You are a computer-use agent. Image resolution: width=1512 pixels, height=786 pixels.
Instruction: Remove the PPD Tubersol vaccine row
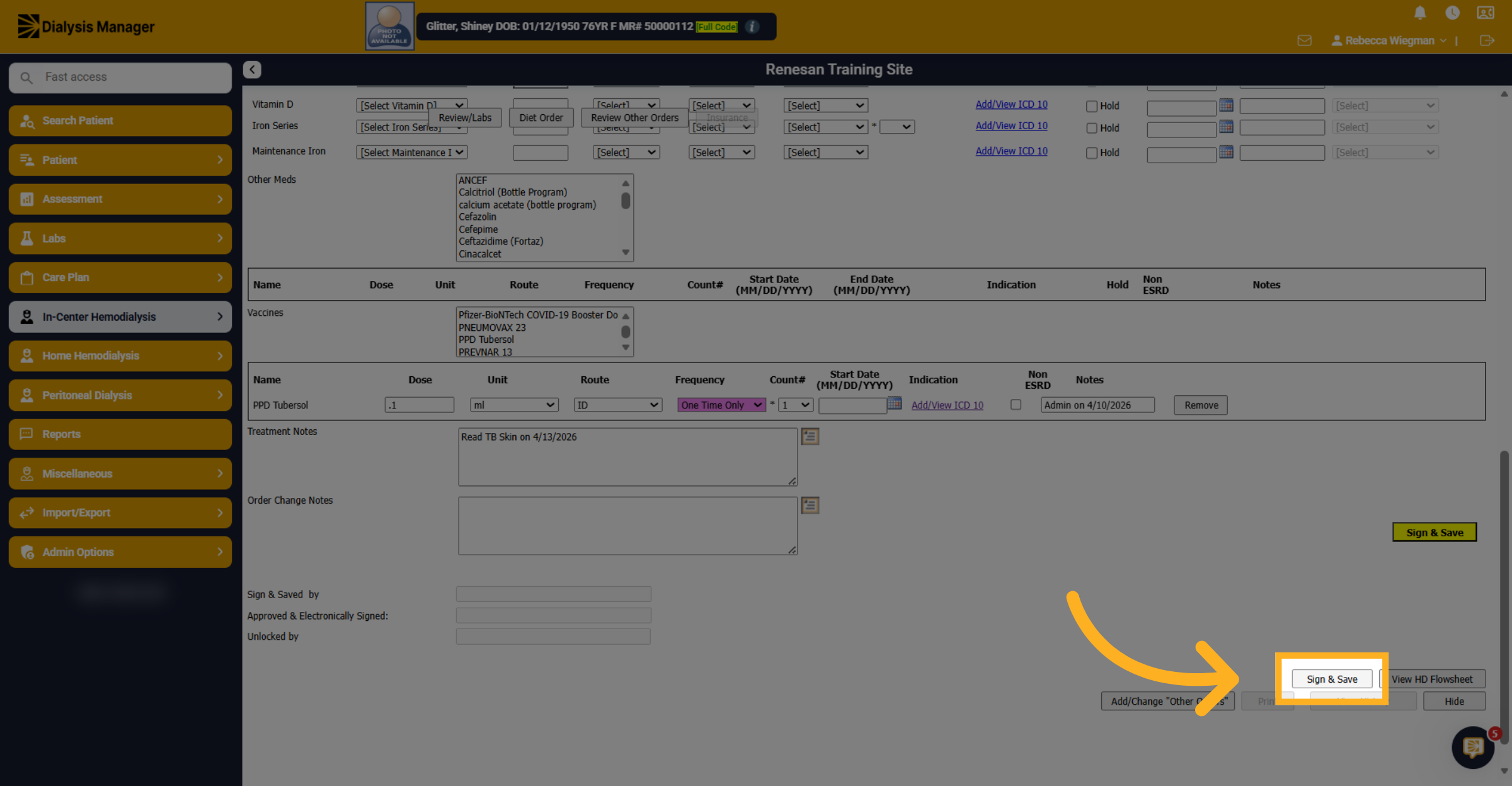point(1201,405)
